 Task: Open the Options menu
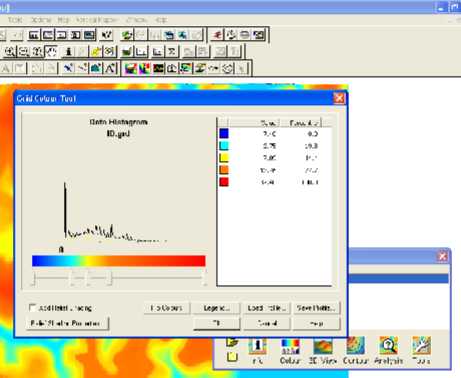pyautogui.click(x=41, y=20)
